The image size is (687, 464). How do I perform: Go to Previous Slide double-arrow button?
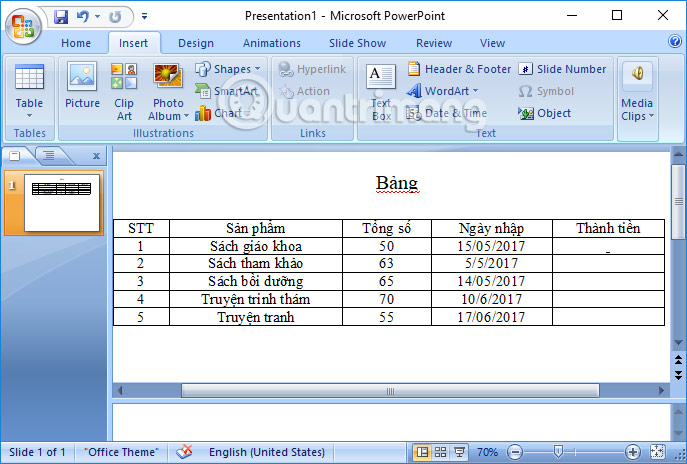tap(678, 360)
